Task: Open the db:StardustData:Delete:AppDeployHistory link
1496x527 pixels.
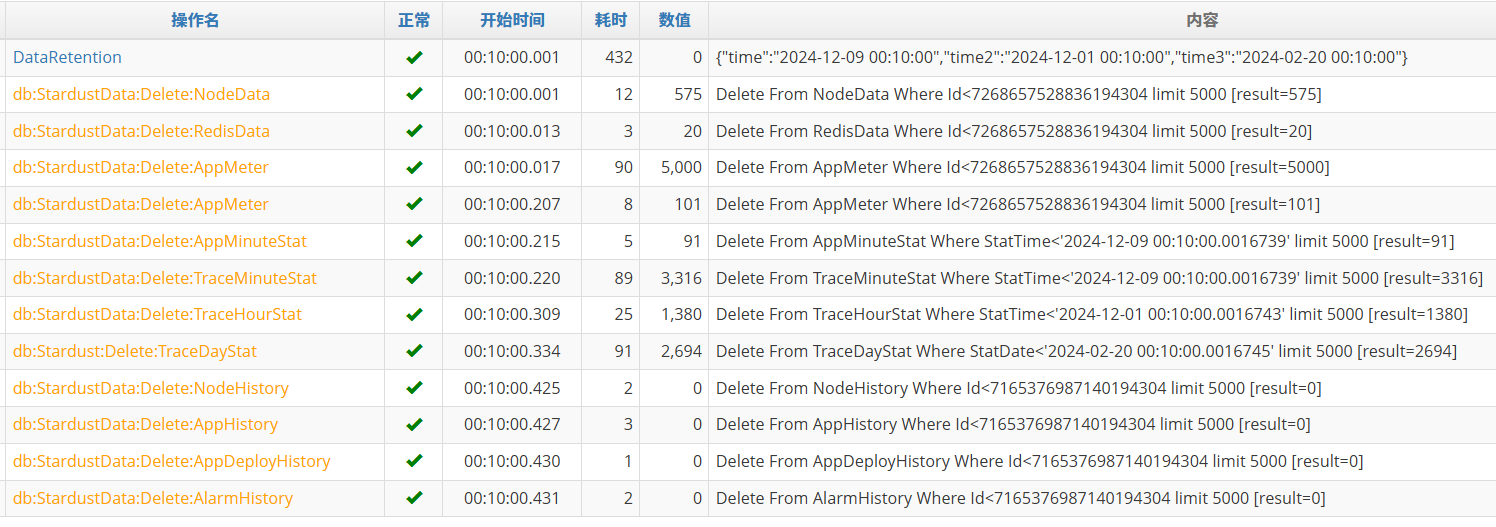Action: tap(171, 462)
